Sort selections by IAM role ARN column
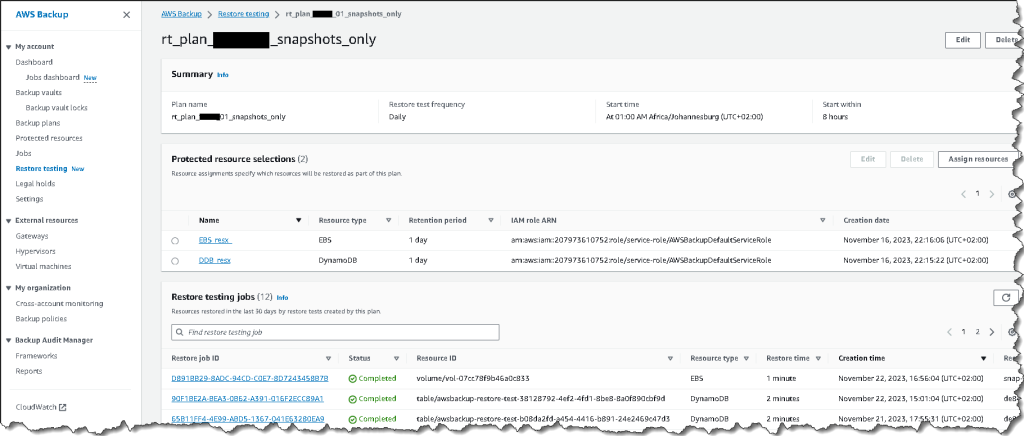1024x436 pixels. tap(823, 221)
